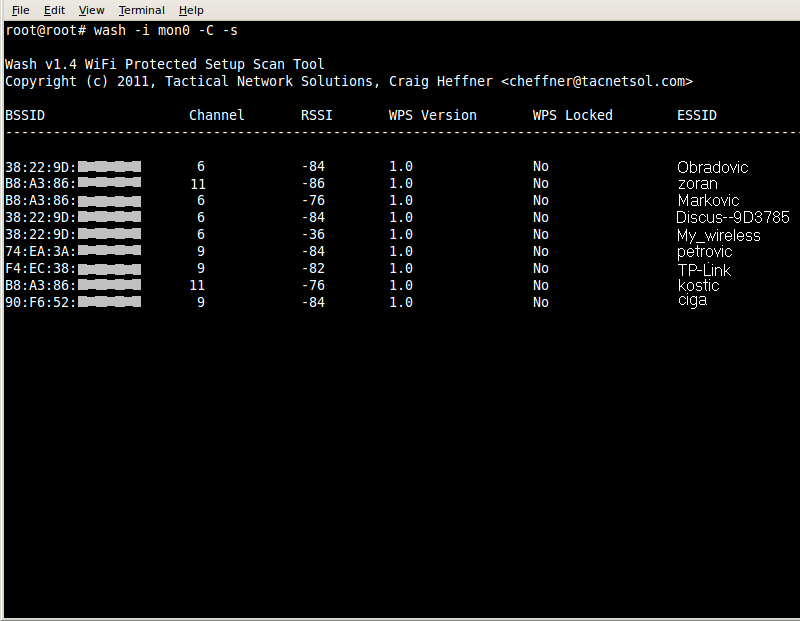The width and height of the screenshot is (800, 621).
Task: Click the WPS Locked column header
Action: pyautogui.click(x=572, y=115)
